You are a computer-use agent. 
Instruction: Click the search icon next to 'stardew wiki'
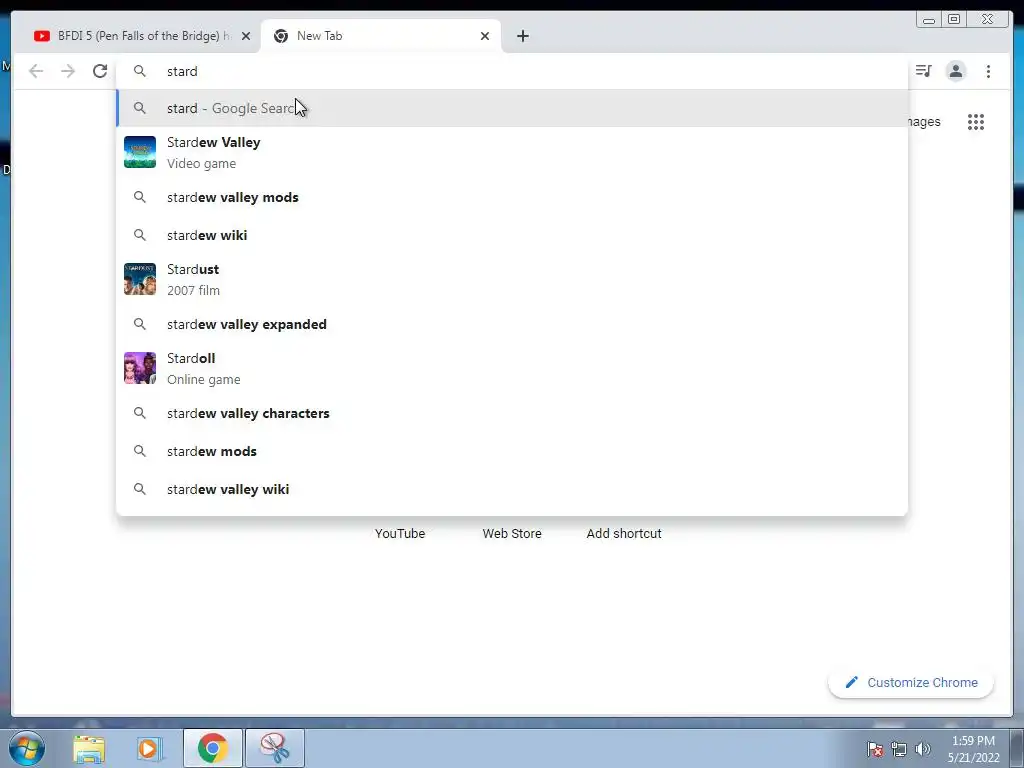point(140,235)
